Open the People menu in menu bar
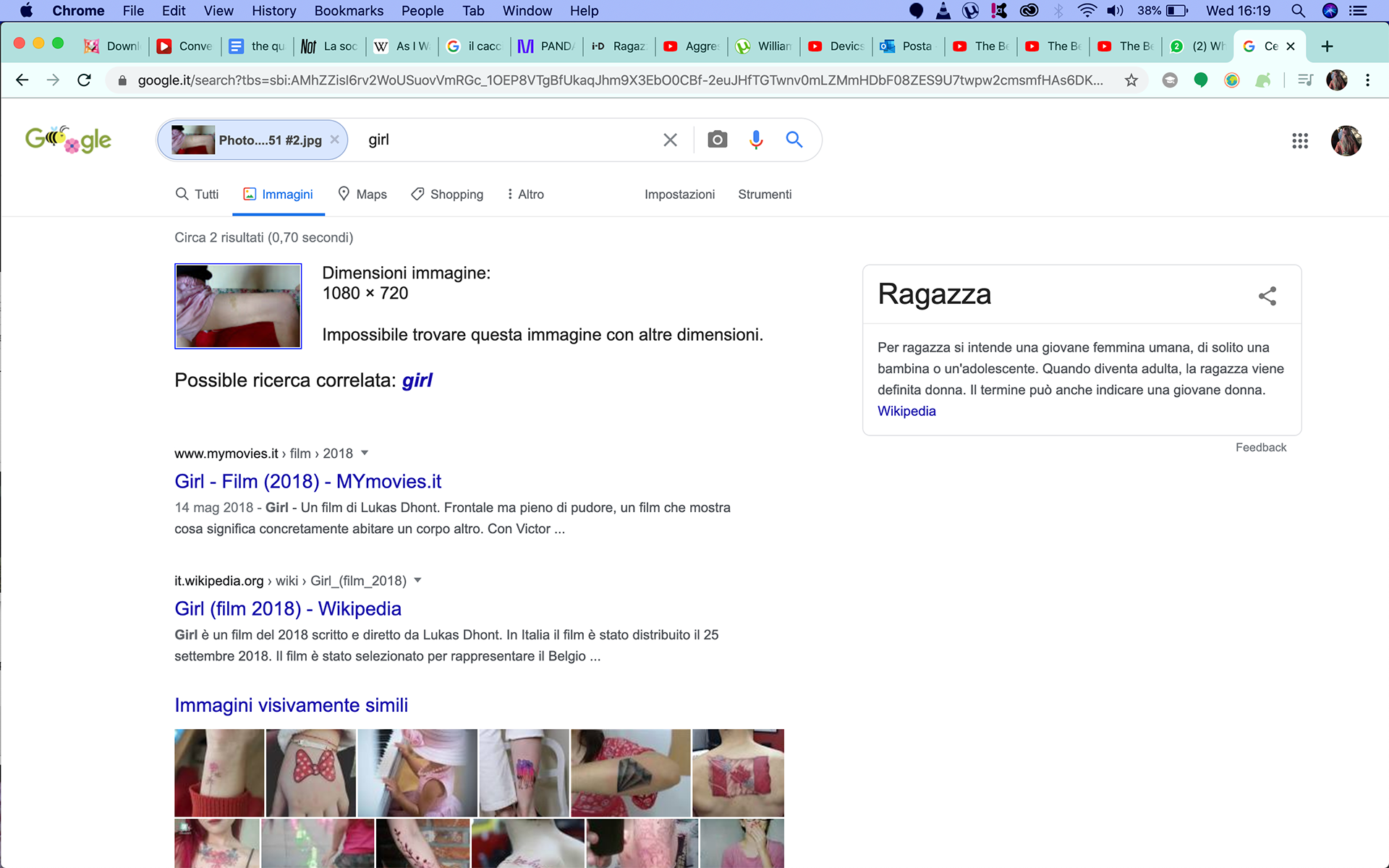The image size is (1389, 868). click(422, 11)
